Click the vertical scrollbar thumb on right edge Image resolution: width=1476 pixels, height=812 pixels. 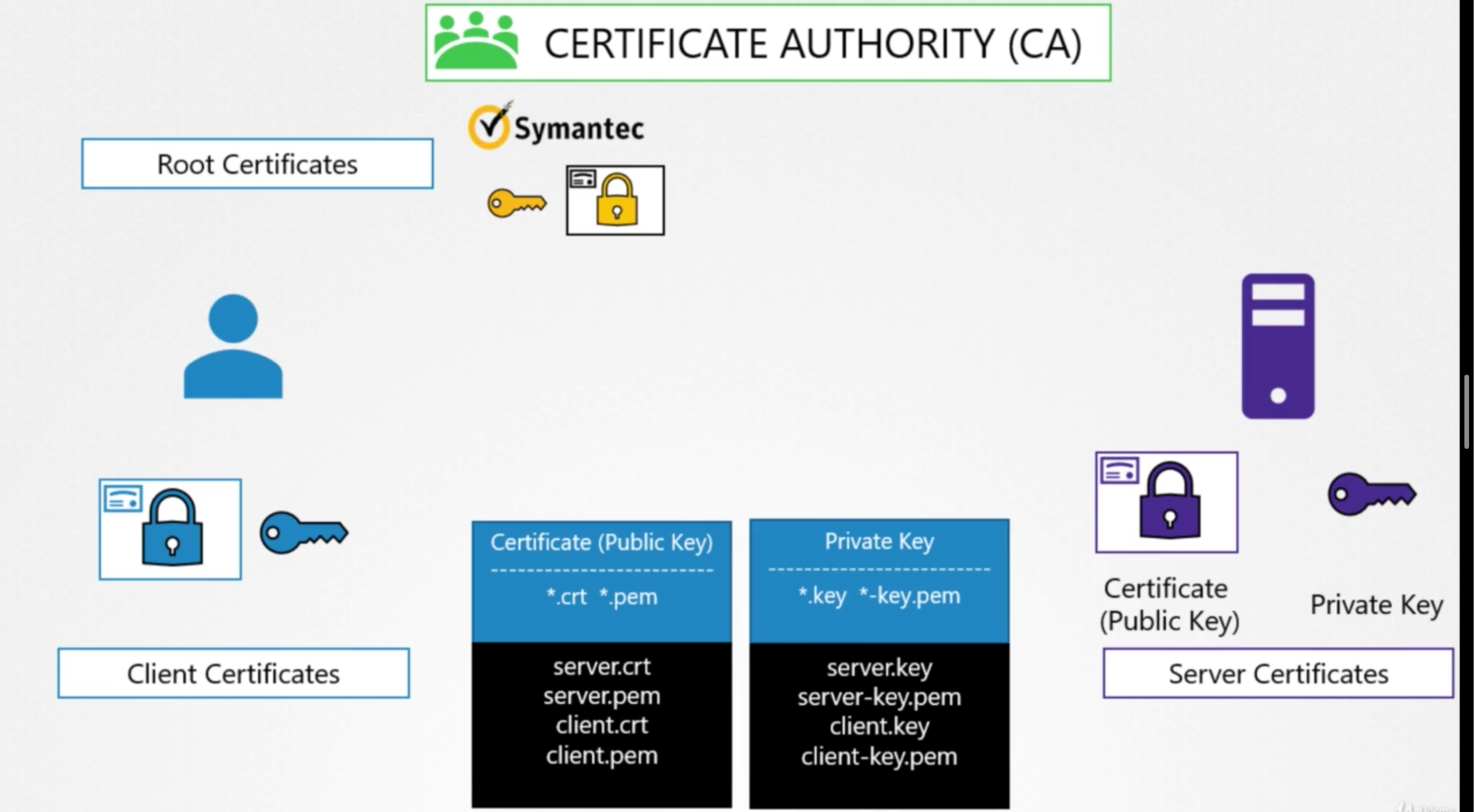(x=1467, y=412)
